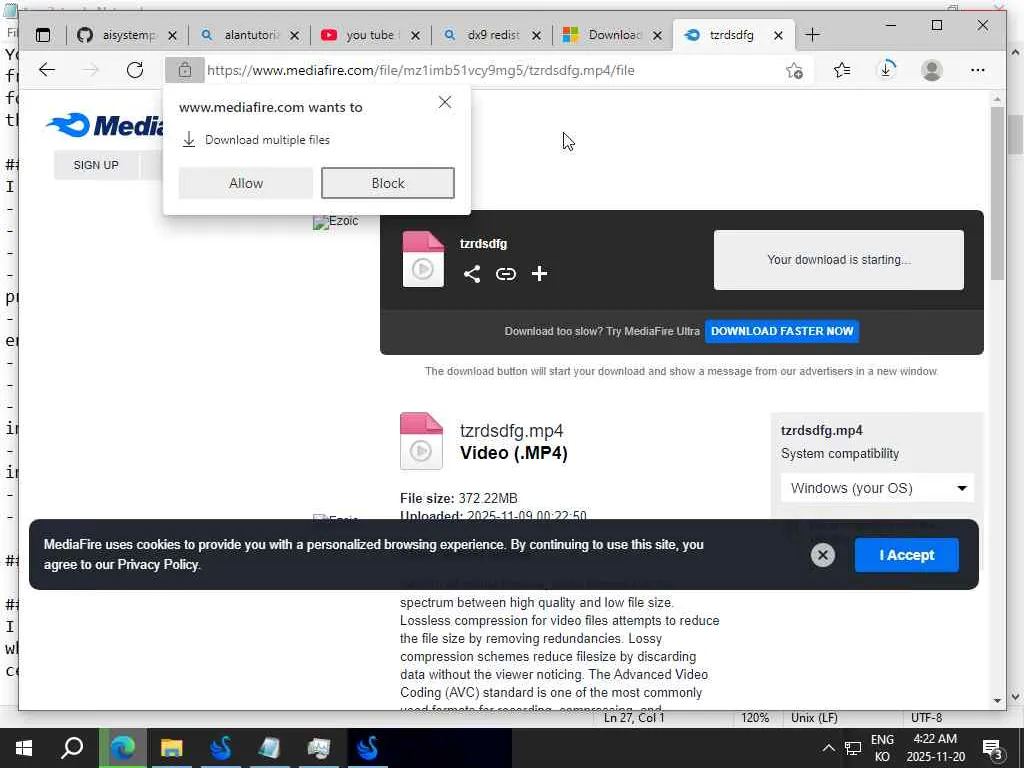Open taskbar search
1024x768 pixels.
pyautogui.click(x=72, y=748)
